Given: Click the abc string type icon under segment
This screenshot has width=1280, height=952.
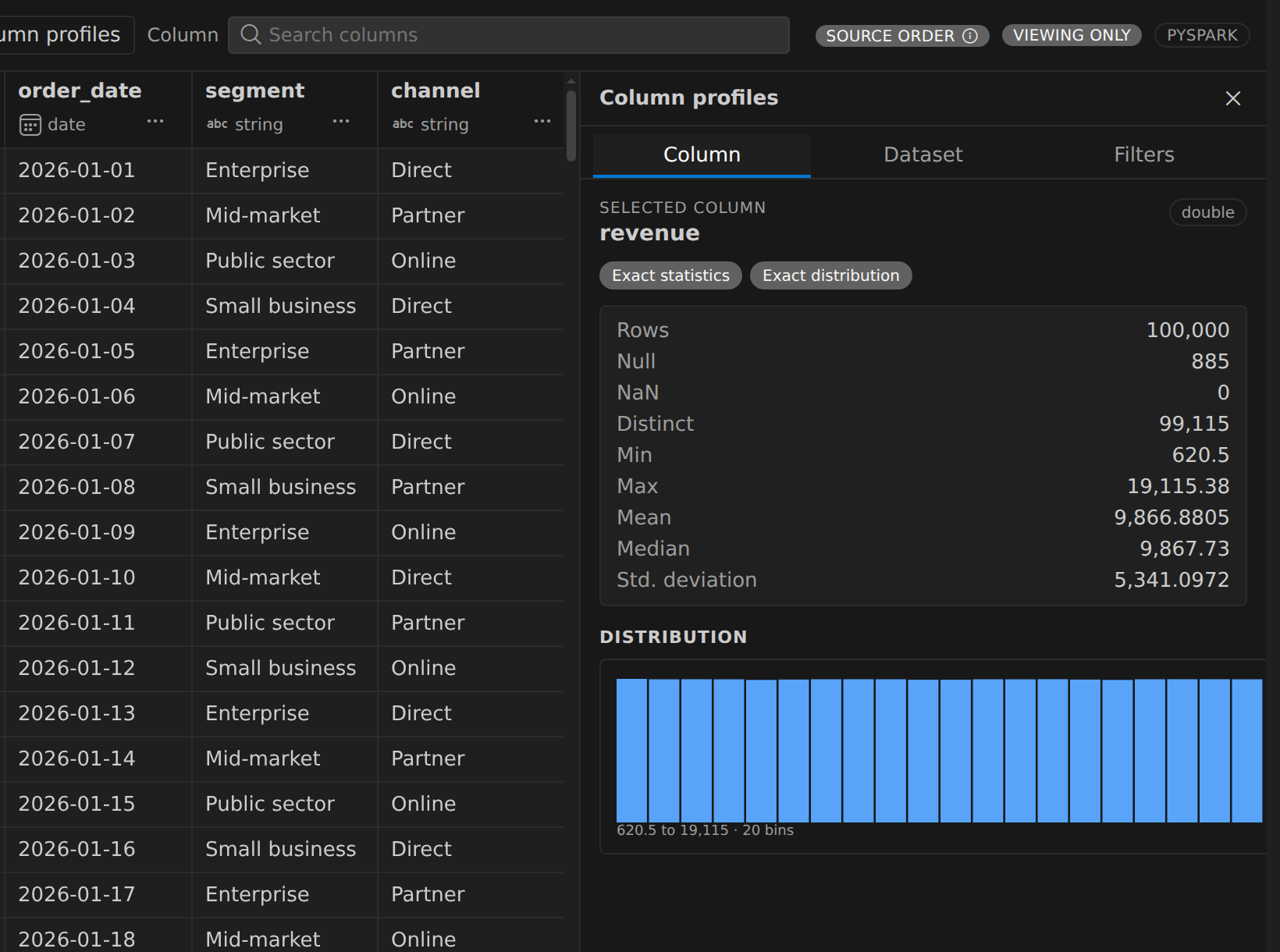Looking at the screenshot, I should (x=217, y=124).
